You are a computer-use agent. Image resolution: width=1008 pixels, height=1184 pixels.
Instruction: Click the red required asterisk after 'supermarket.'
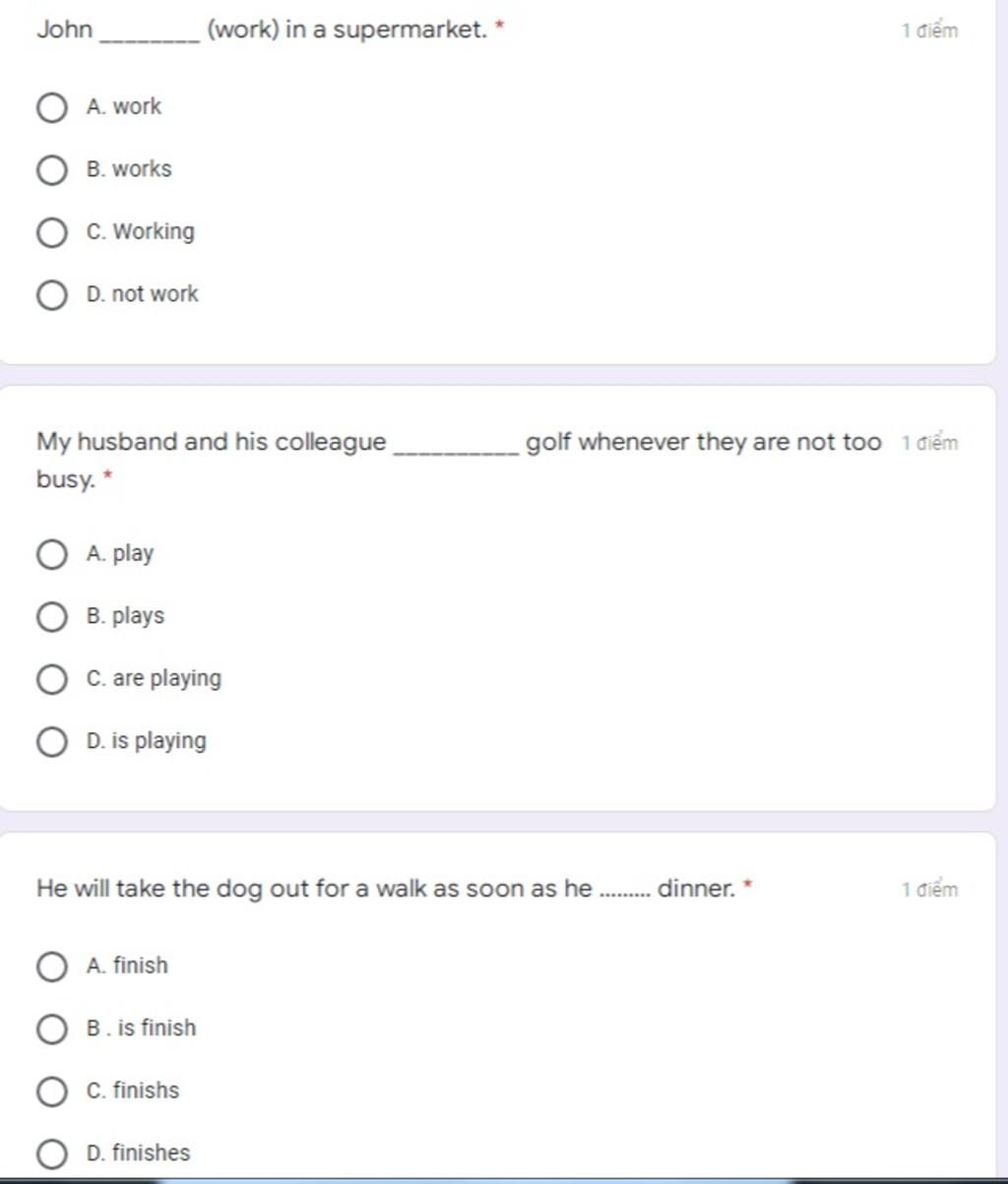(498, 27)
